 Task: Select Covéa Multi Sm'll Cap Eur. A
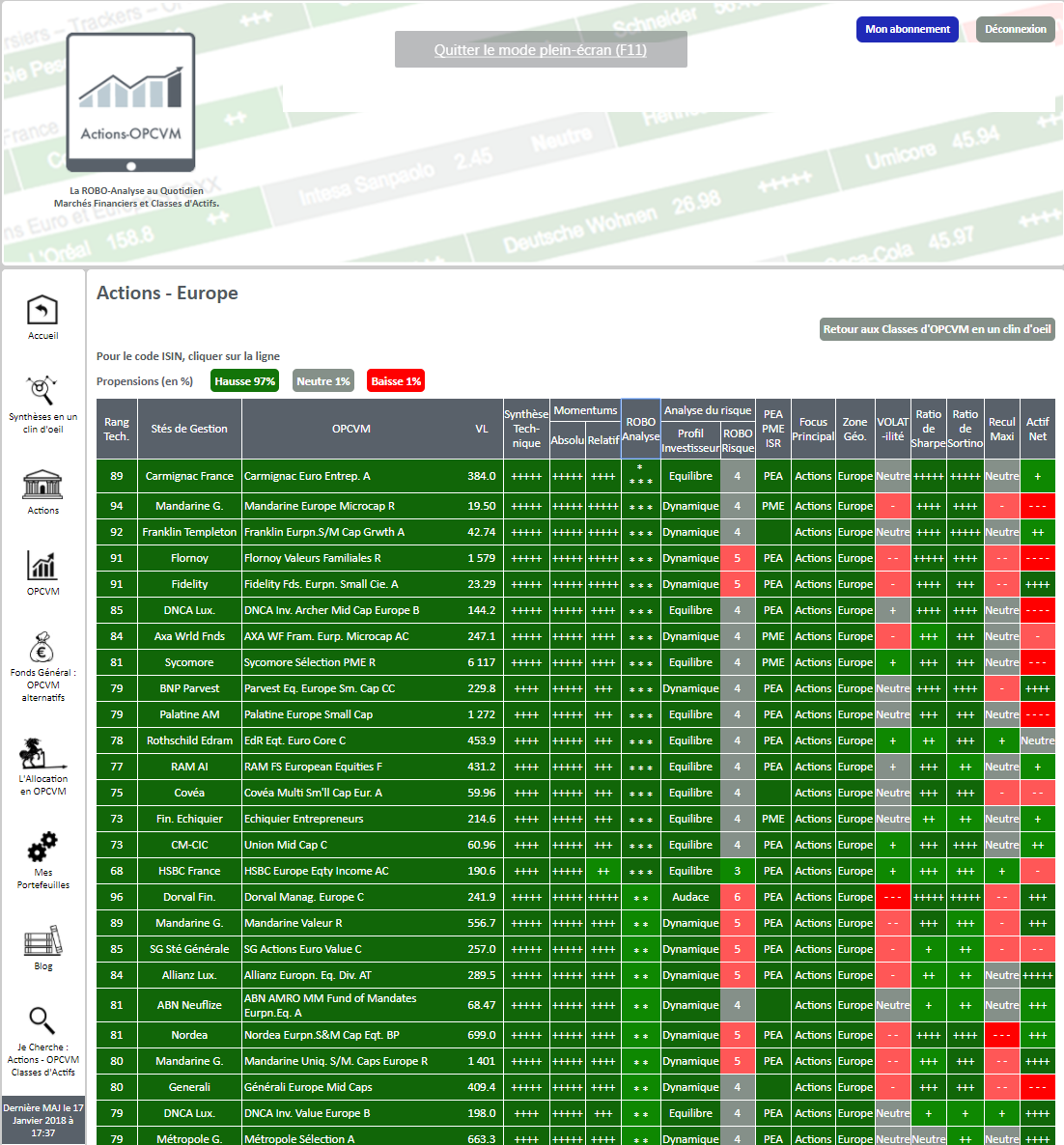pos(575,793)
